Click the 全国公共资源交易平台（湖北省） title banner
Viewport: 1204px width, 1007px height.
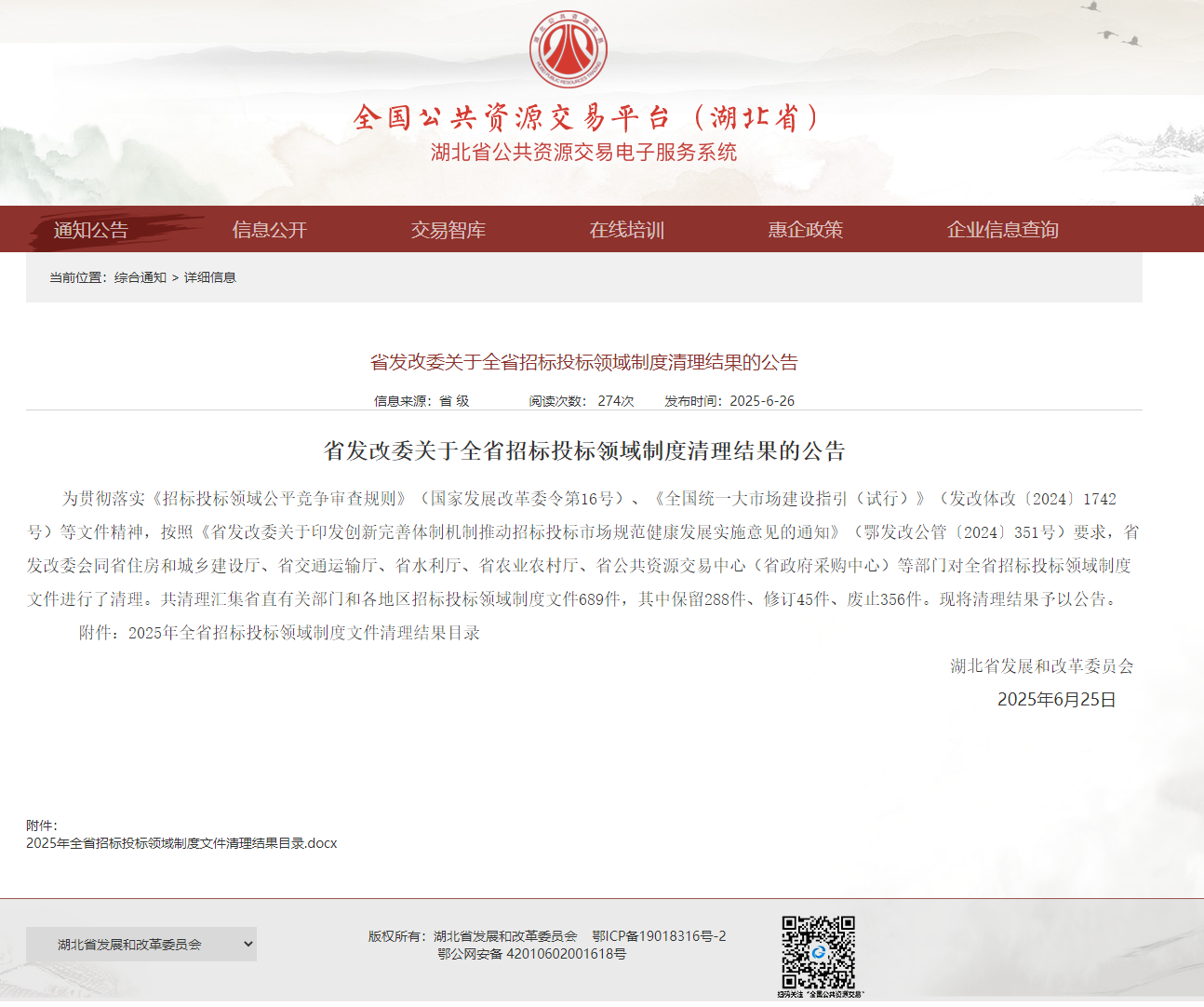(x=586, y=117)
